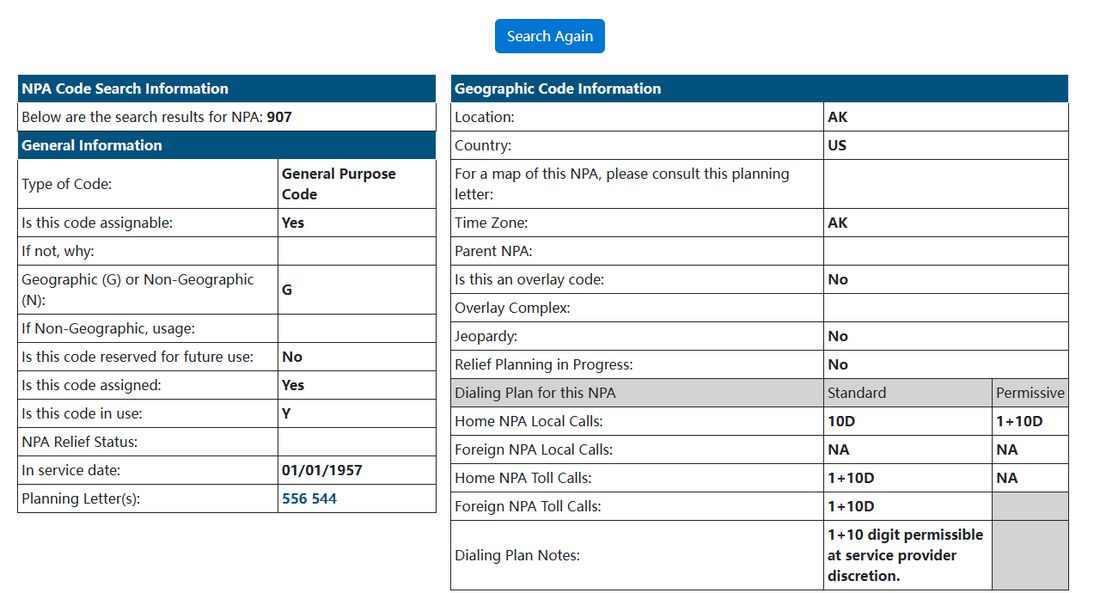This screenshot has height=593, width=1100.
Task: Click the Search Again button
Action: [x=549, y=36]
